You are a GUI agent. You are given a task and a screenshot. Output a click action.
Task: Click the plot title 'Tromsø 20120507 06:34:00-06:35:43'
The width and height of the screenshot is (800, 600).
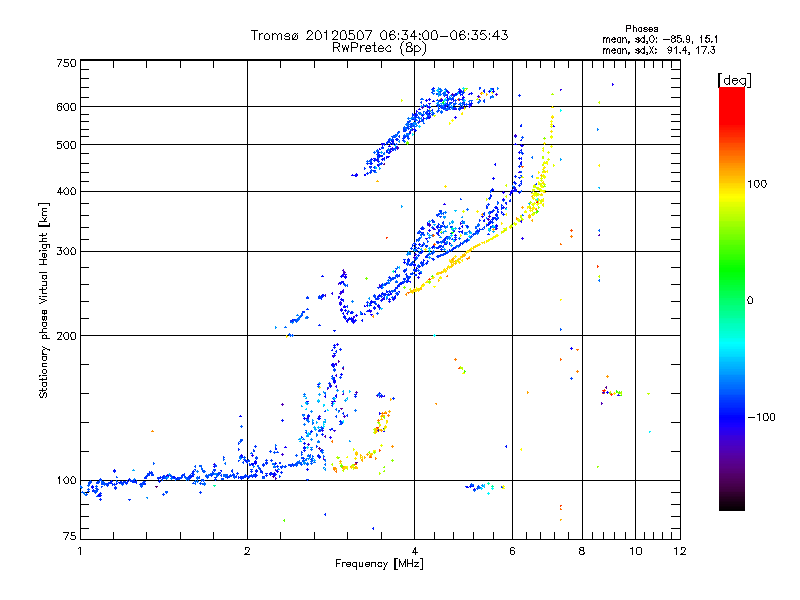coord(379,35)
